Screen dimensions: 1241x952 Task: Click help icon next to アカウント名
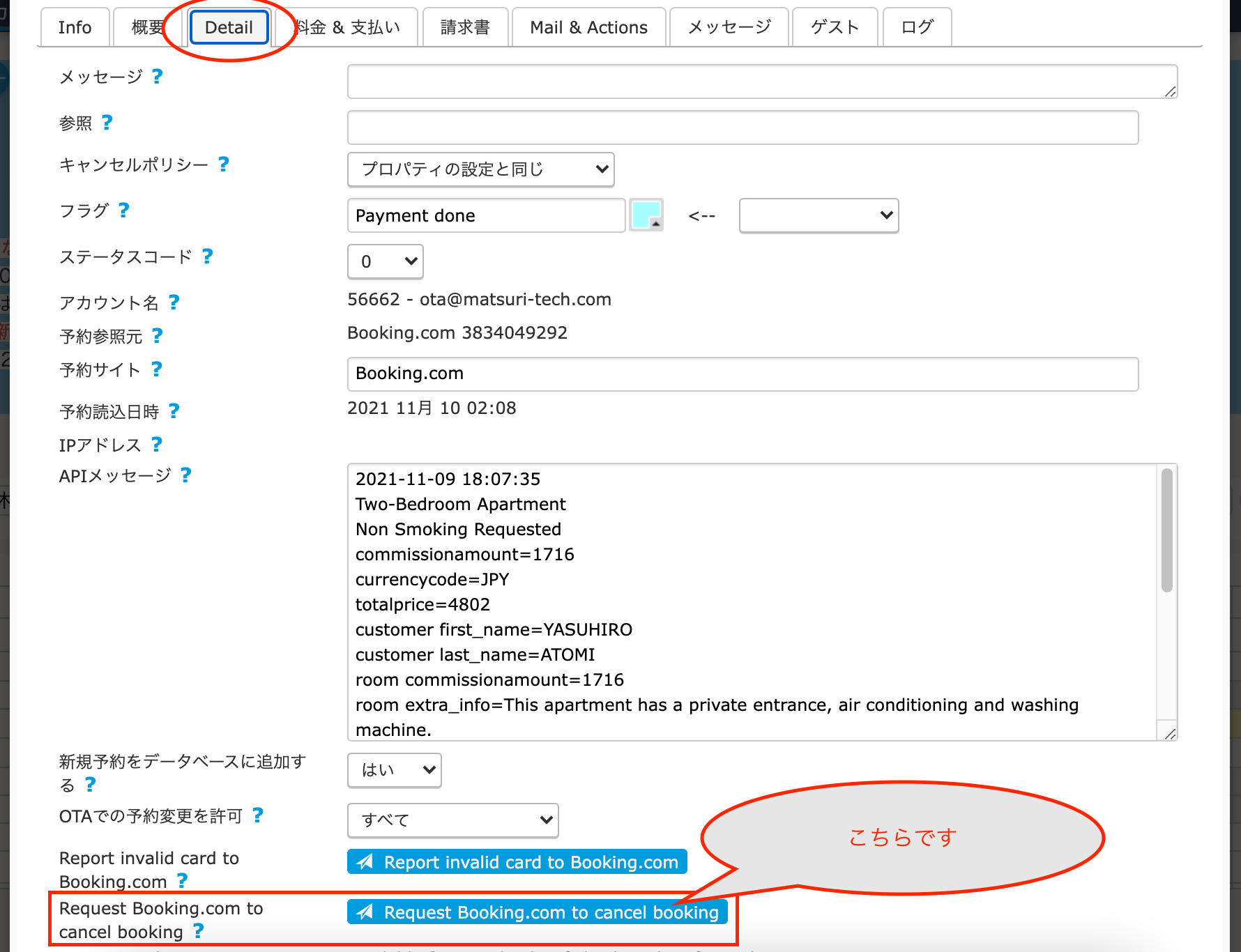click(174, 302)
